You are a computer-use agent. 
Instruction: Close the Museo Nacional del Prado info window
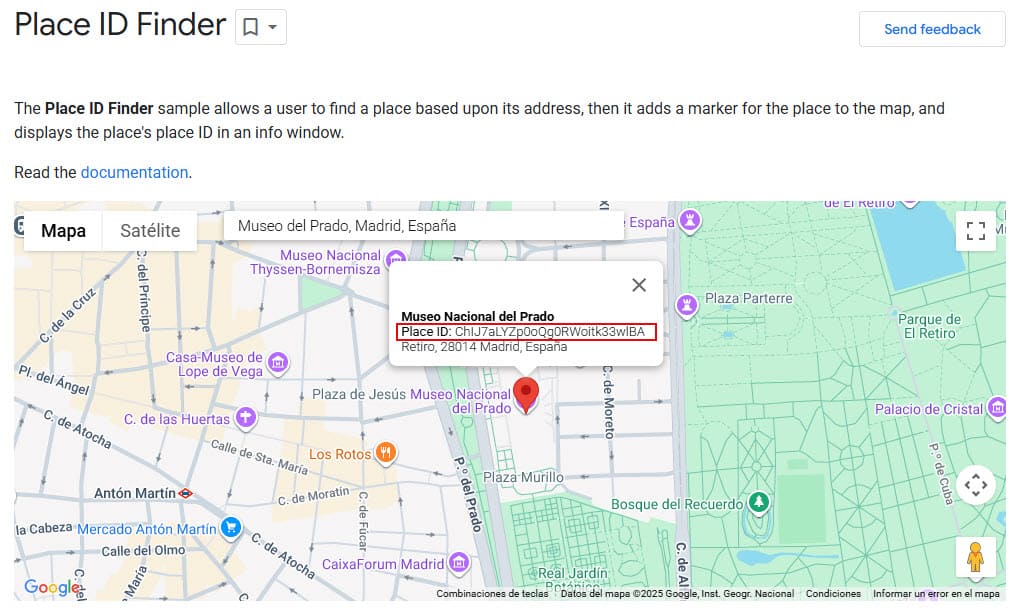[639, 285]
